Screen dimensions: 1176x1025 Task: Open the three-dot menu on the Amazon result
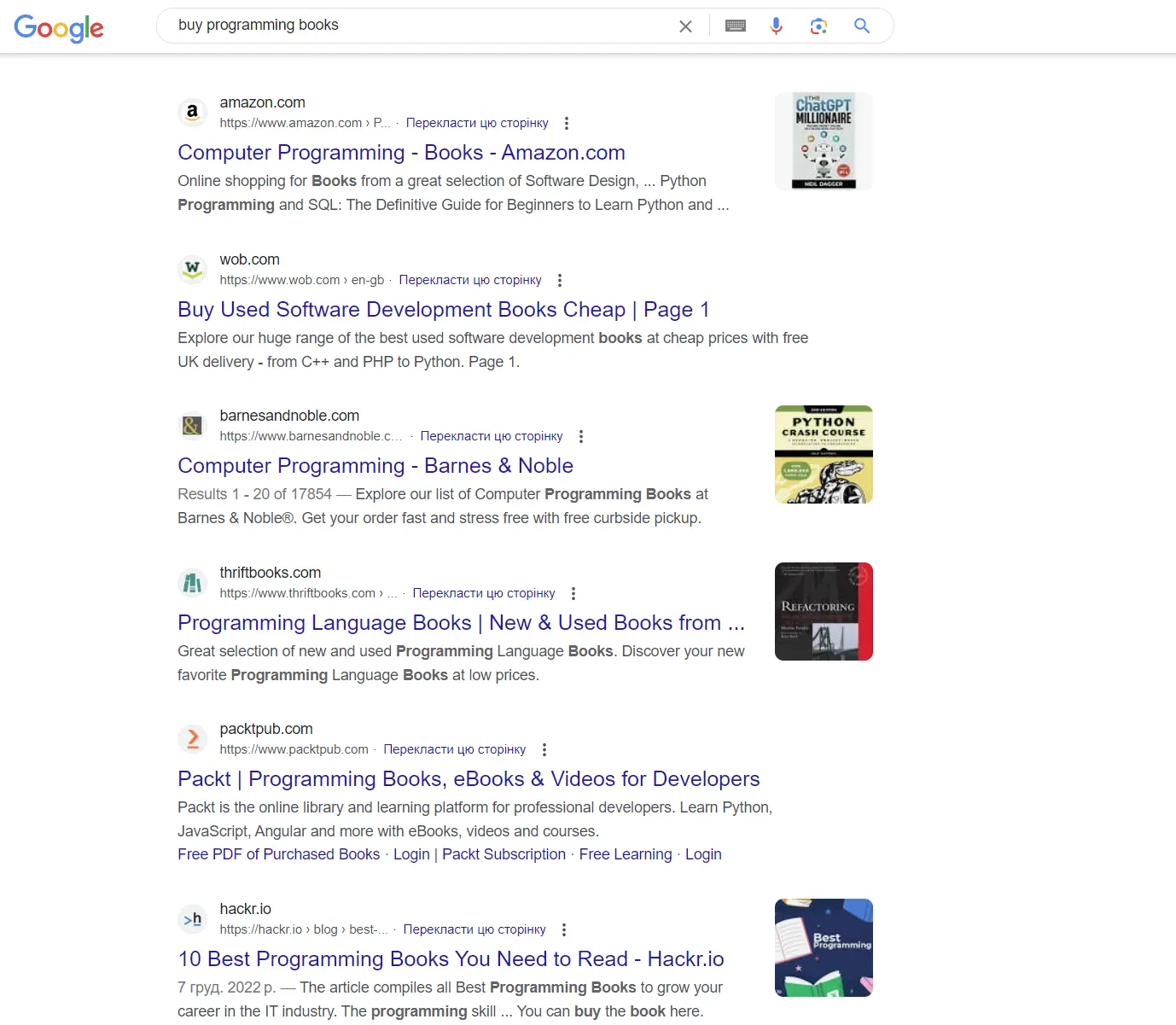566,123
